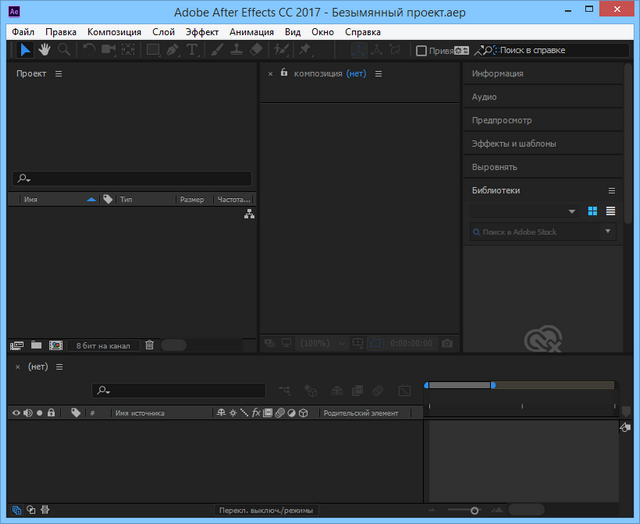Toggle the audio speaker column header

[x=28, y=413]
